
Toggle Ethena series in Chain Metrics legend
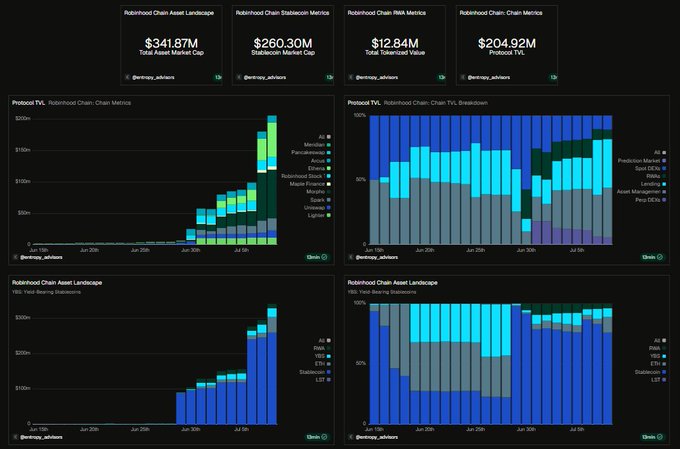point(319,168)
